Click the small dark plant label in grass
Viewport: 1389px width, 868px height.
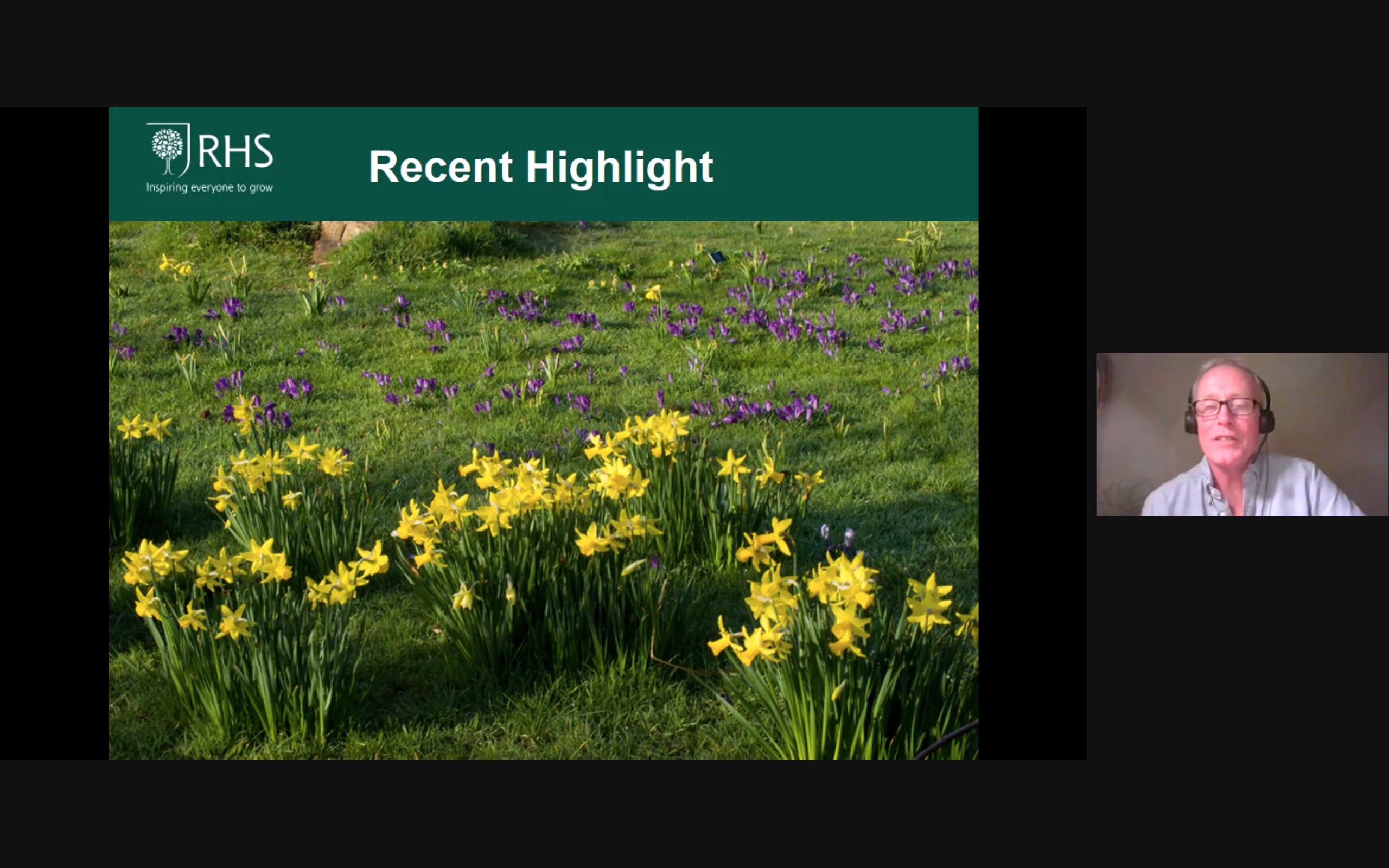pos(716,257)
